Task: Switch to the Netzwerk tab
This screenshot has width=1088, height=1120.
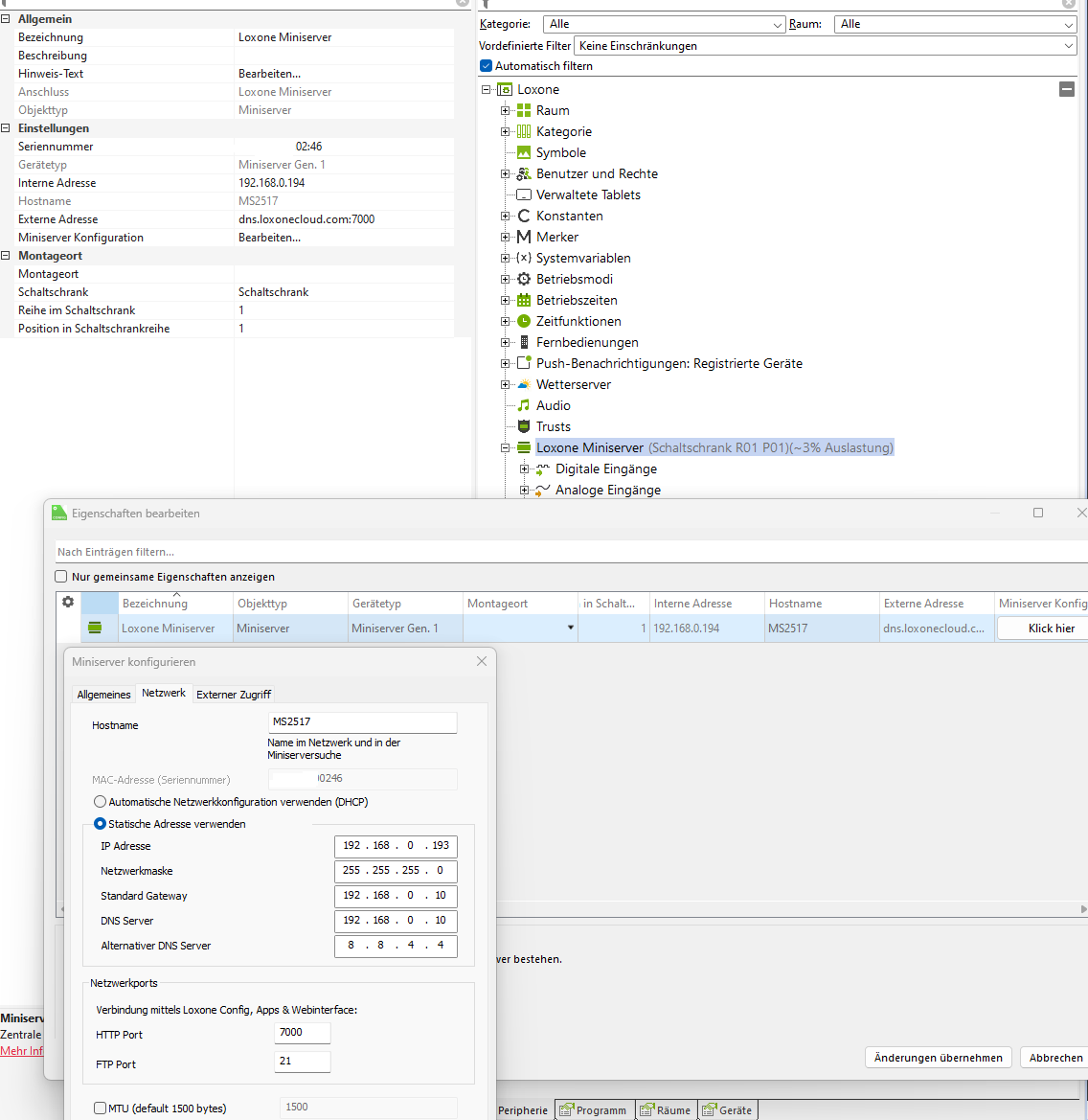Action: click(164, 693)
